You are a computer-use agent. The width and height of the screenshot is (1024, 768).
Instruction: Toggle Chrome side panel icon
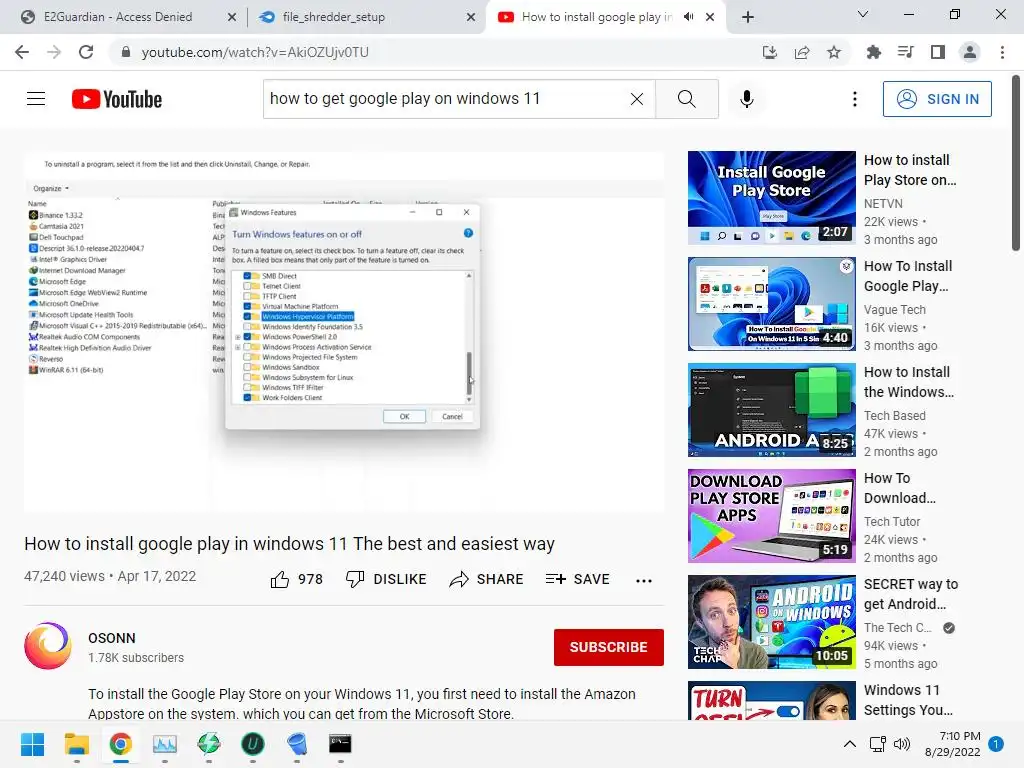tap(938, 52)
